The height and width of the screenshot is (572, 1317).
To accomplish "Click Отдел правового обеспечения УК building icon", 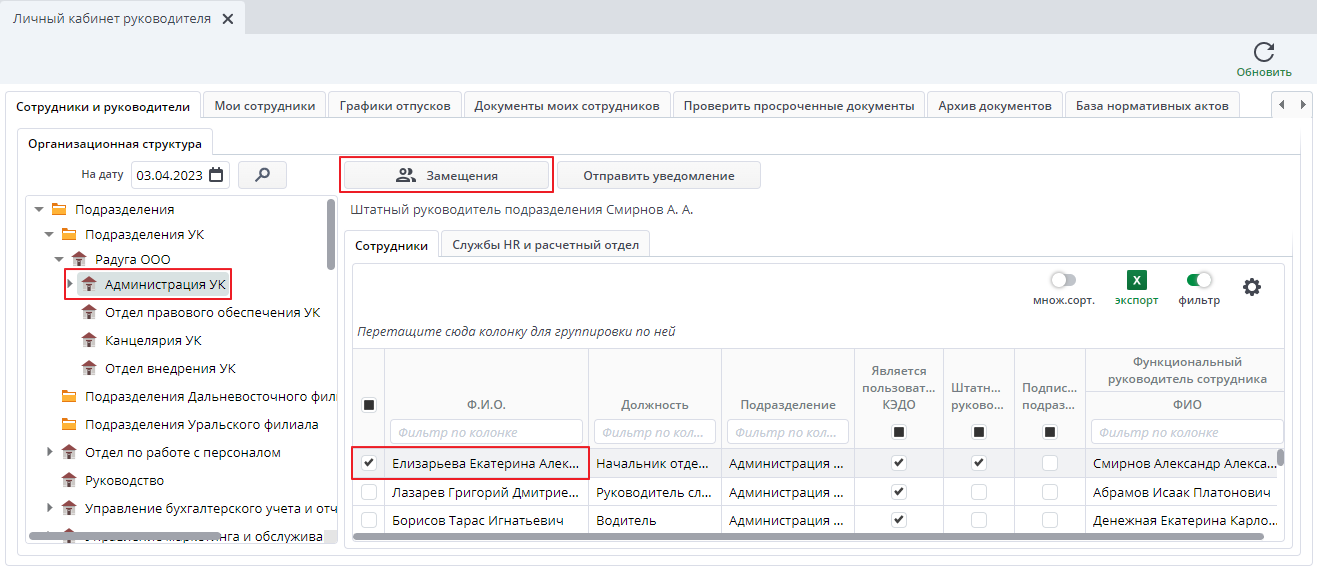I will pos(89,313).
